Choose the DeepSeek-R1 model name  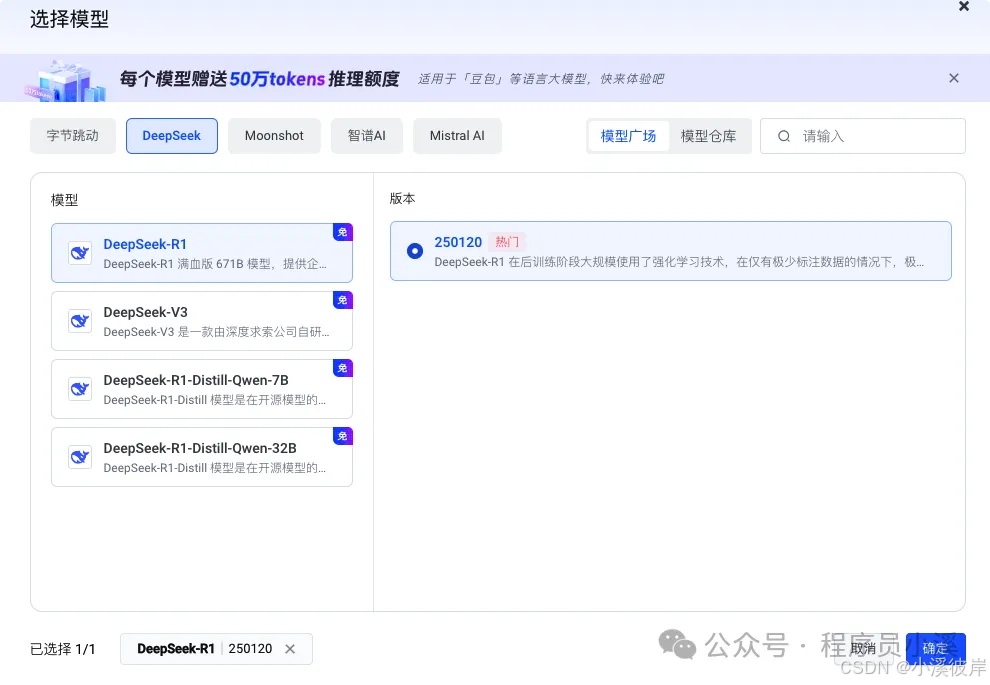coord(145,244)
